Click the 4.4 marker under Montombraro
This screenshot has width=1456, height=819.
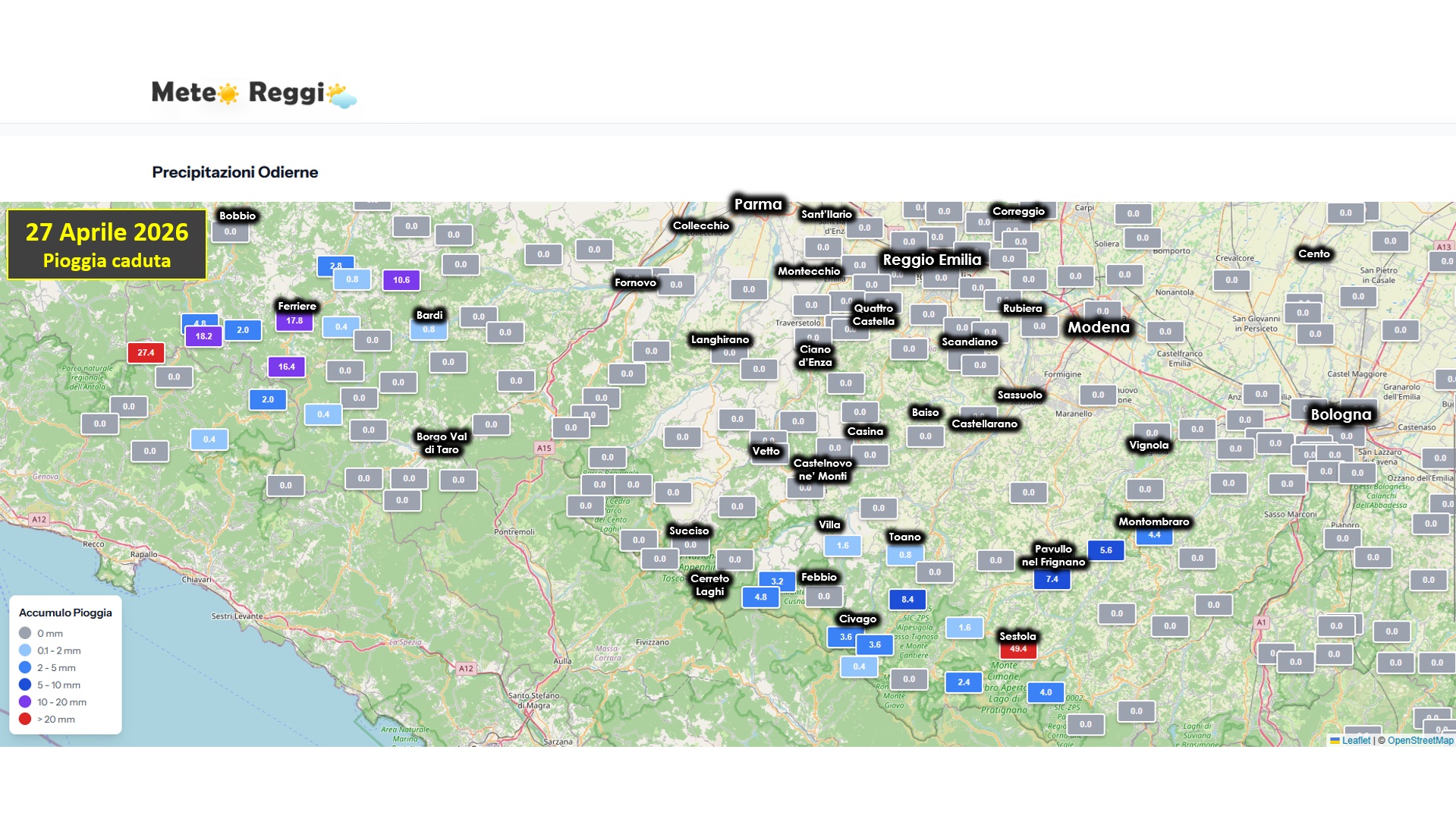[1154, 536]
